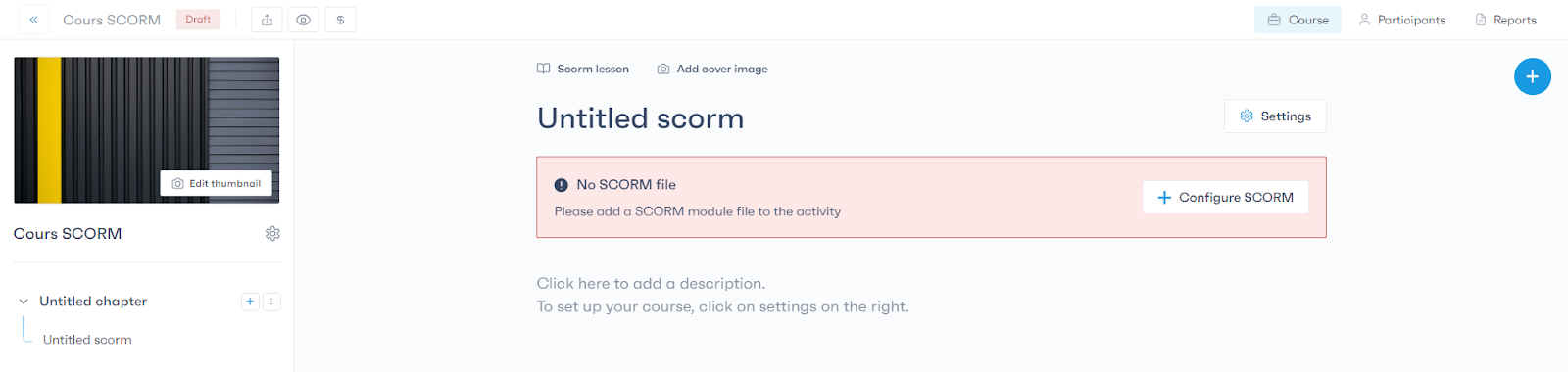The image size is (1568, 372).
Task: Add activity with chapter plus icon
Action: [250, 302]
